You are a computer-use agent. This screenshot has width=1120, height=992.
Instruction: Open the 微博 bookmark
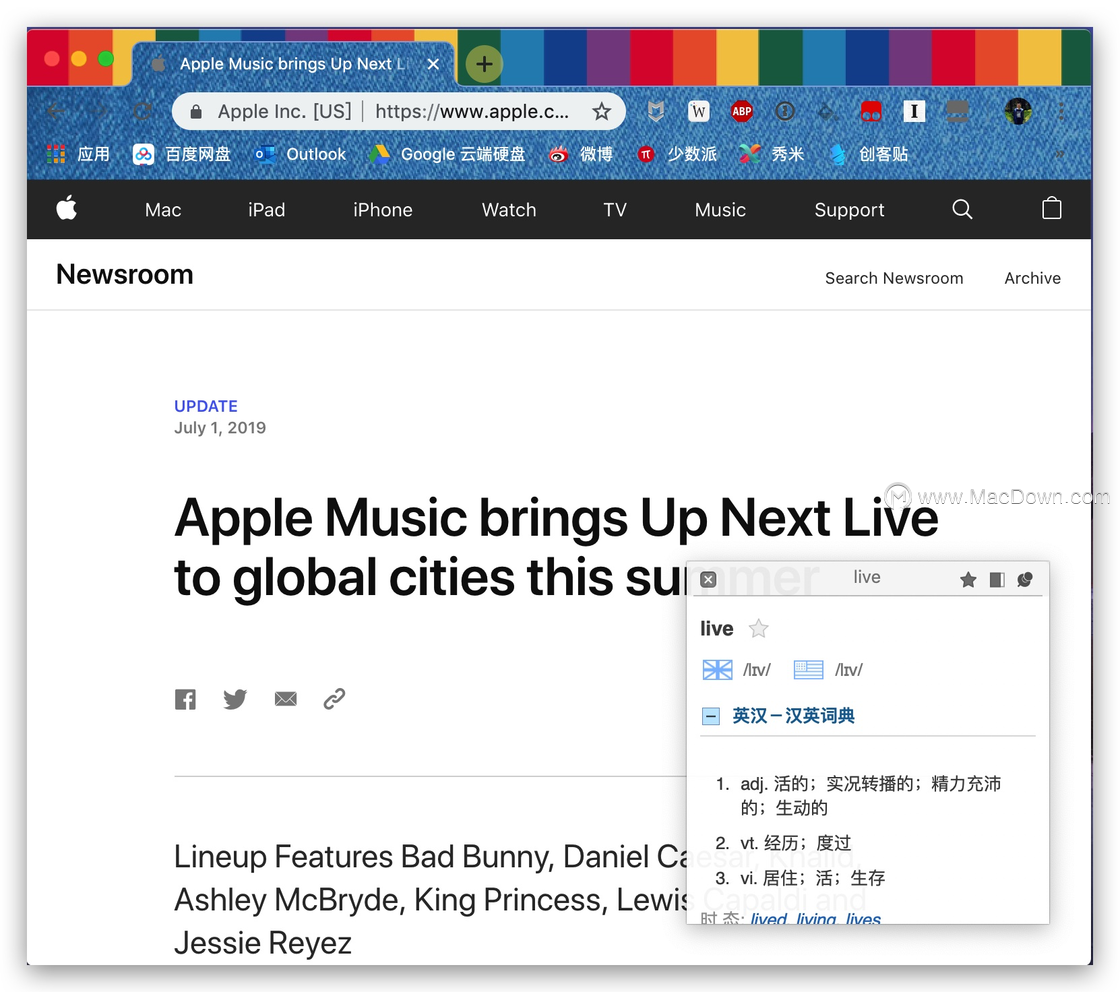[581, 154]
